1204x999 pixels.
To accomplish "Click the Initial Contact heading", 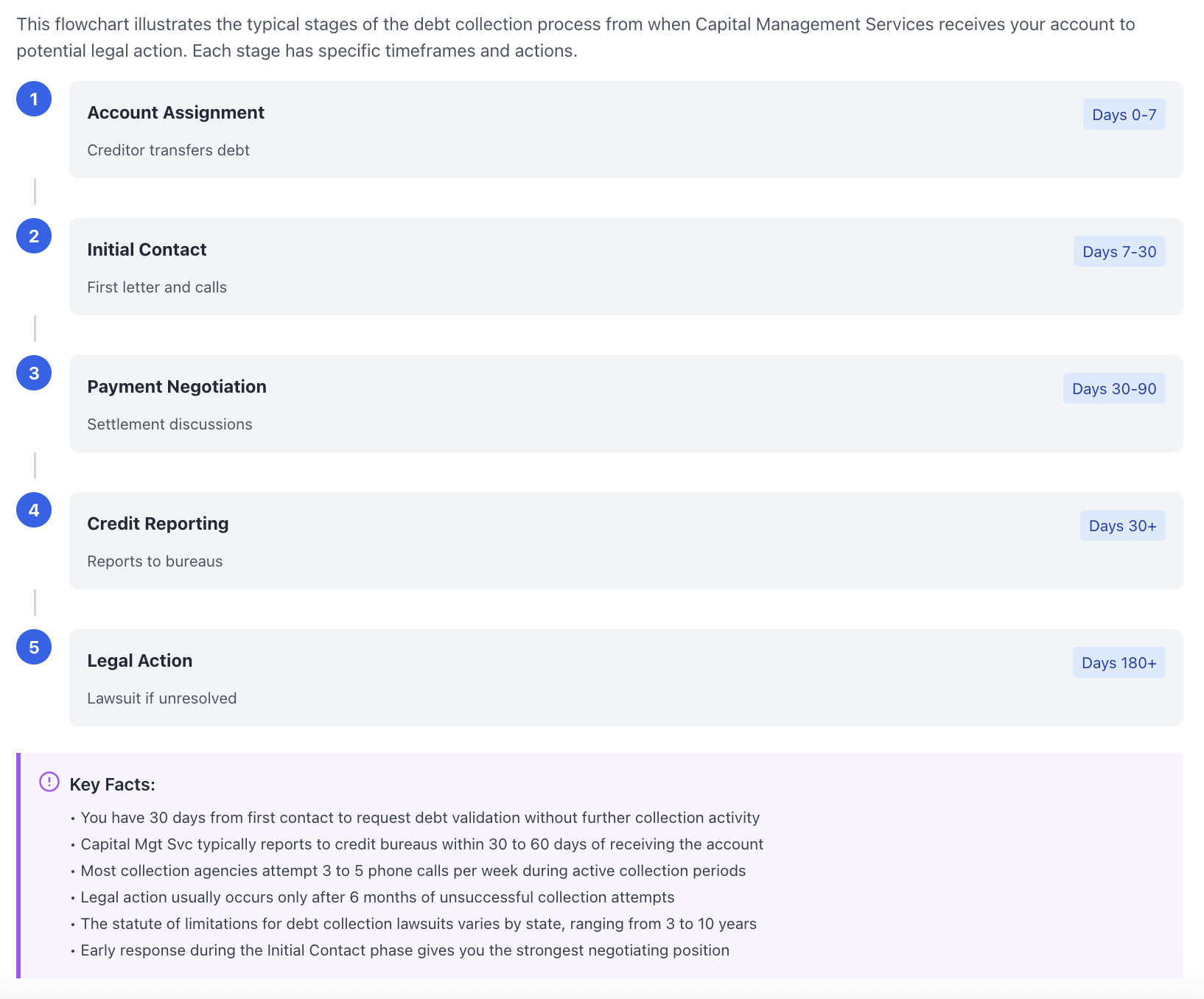I will [147, 250].
